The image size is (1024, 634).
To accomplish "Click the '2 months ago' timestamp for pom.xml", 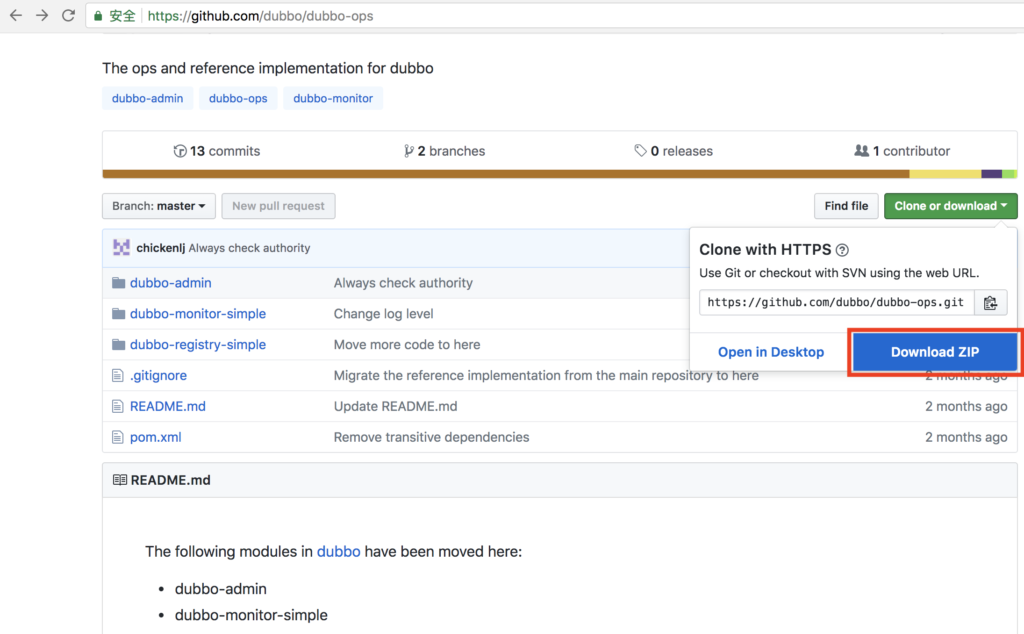I will [966, 437].
